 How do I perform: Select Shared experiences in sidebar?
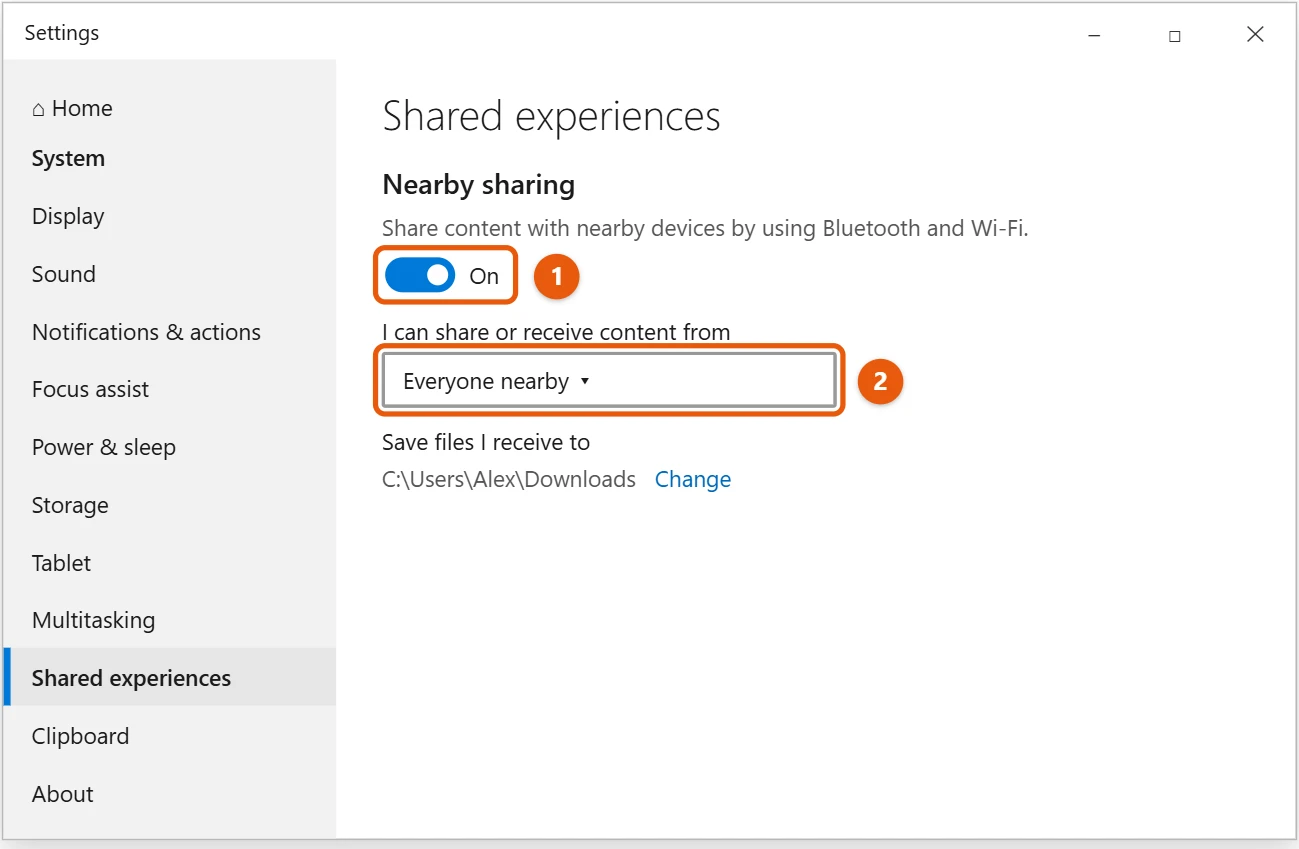(169, 678)
